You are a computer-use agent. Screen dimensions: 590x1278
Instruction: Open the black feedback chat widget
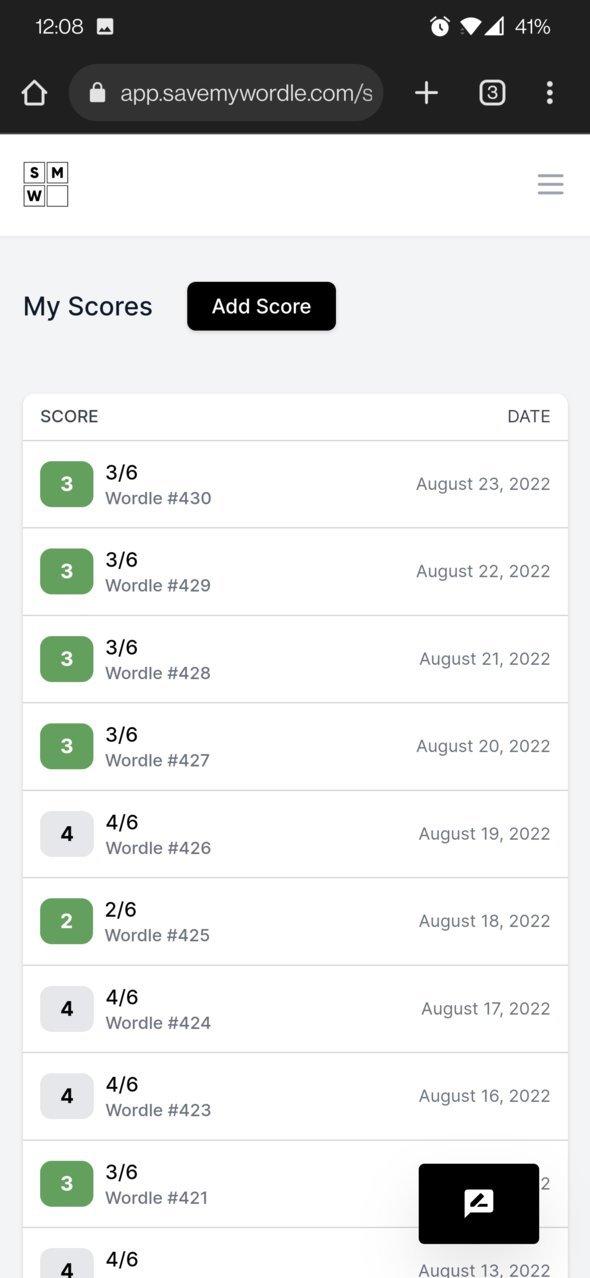click(479, 1203)
